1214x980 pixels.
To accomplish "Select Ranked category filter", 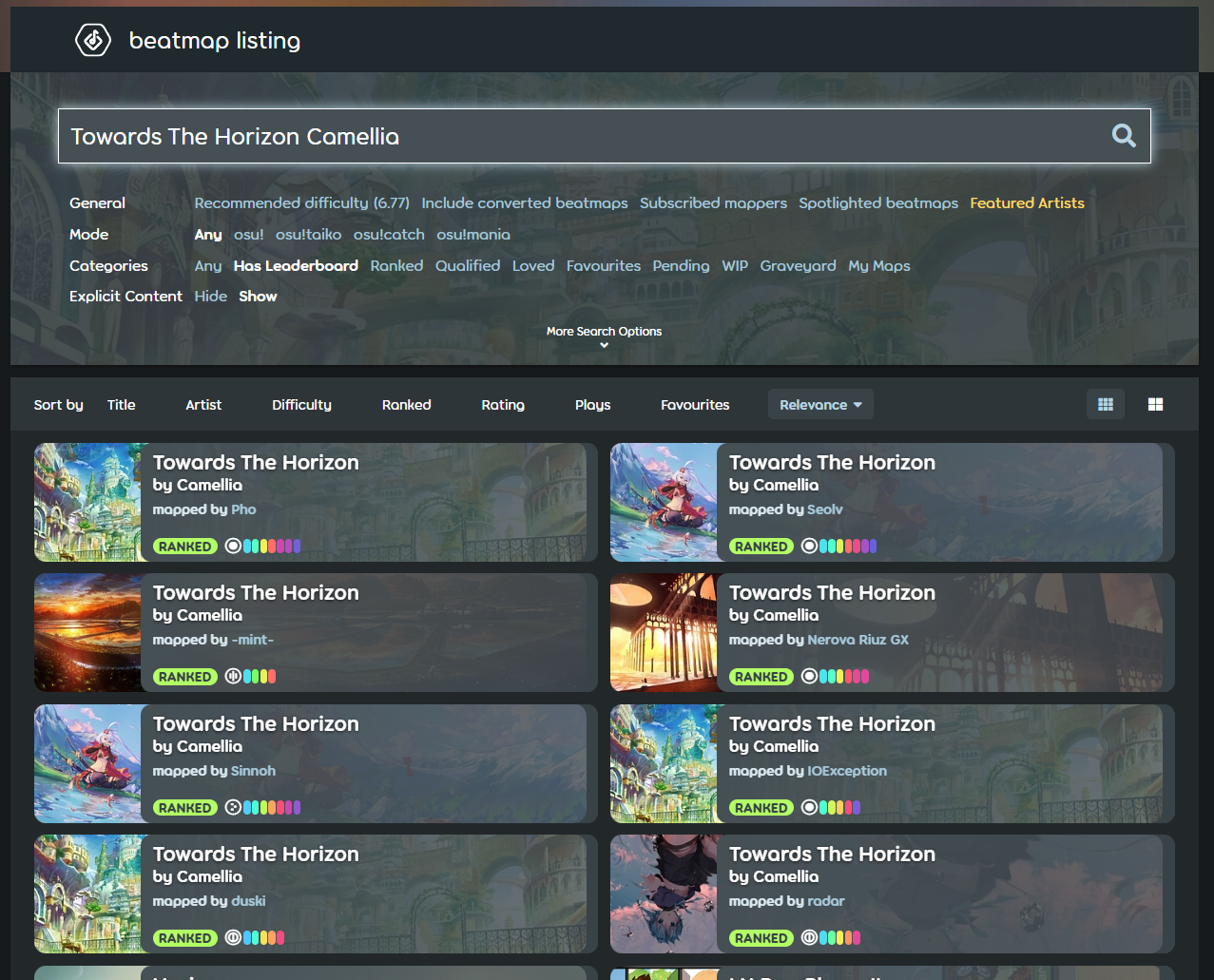I will (x=396, y=265).
